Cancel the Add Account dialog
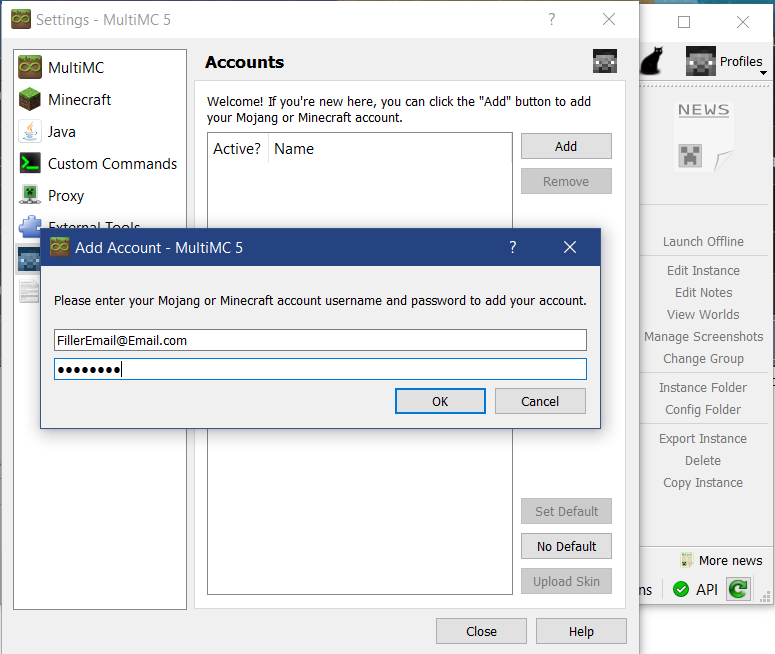This screenshot has width=775, height=654. (x=540, y=401)
